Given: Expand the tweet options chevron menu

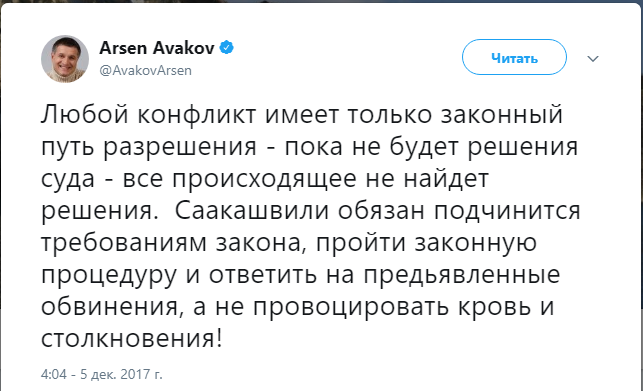Looking at the screenshot, I should pos(593,59).
